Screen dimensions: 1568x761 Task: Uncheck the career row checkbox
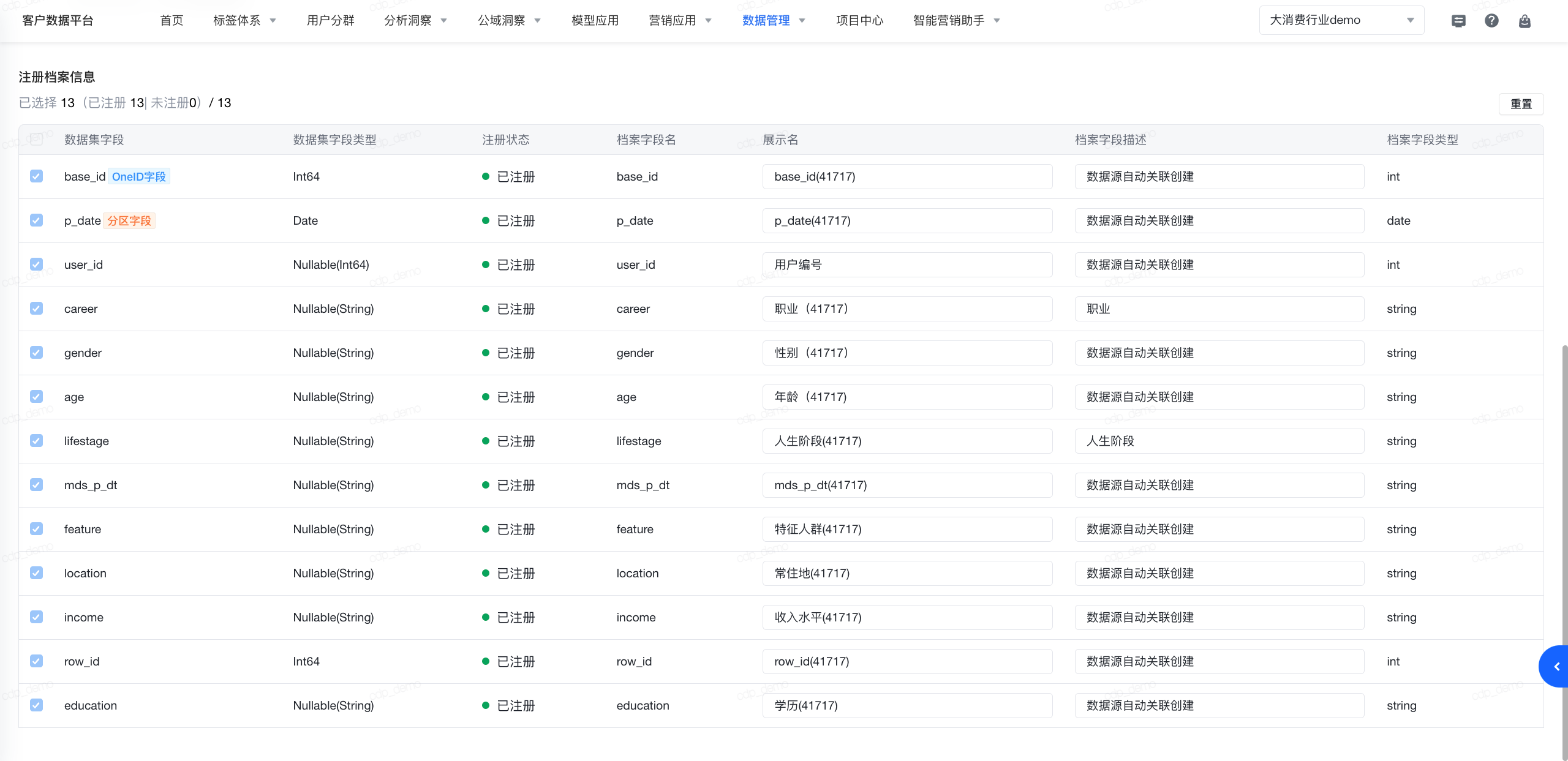tap(37, 309)
